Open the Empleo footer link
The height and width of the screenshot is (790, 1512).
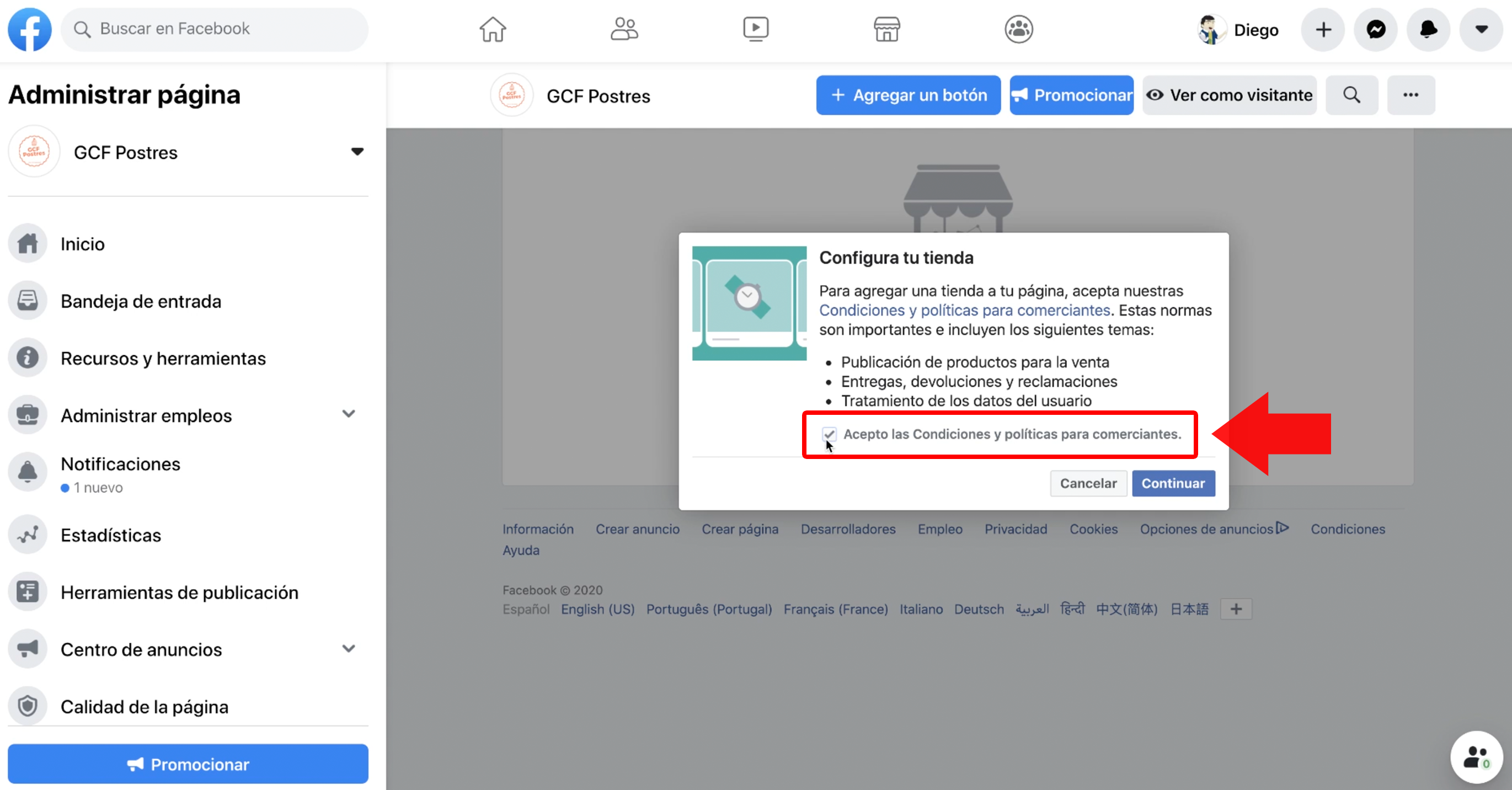940,529
